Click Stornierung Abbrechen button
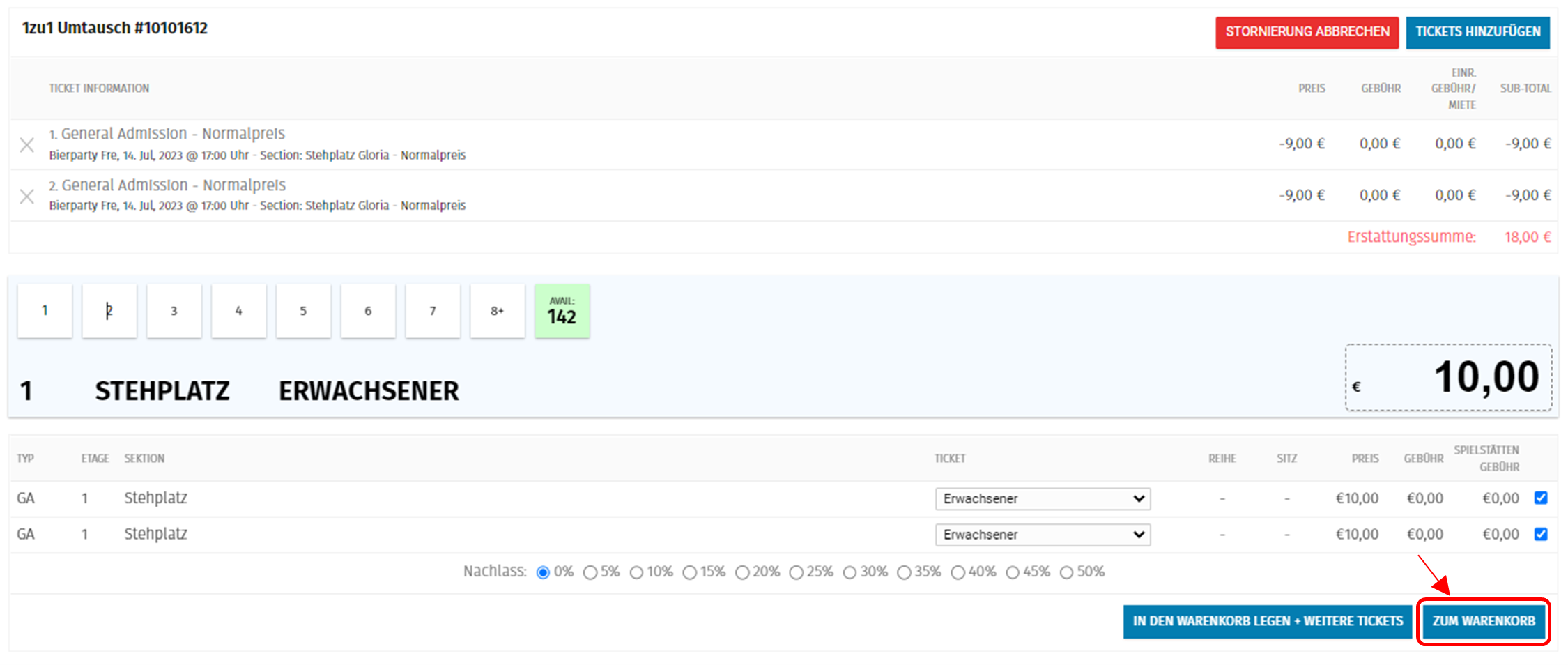1568x665 pixels. [1307, 32]
